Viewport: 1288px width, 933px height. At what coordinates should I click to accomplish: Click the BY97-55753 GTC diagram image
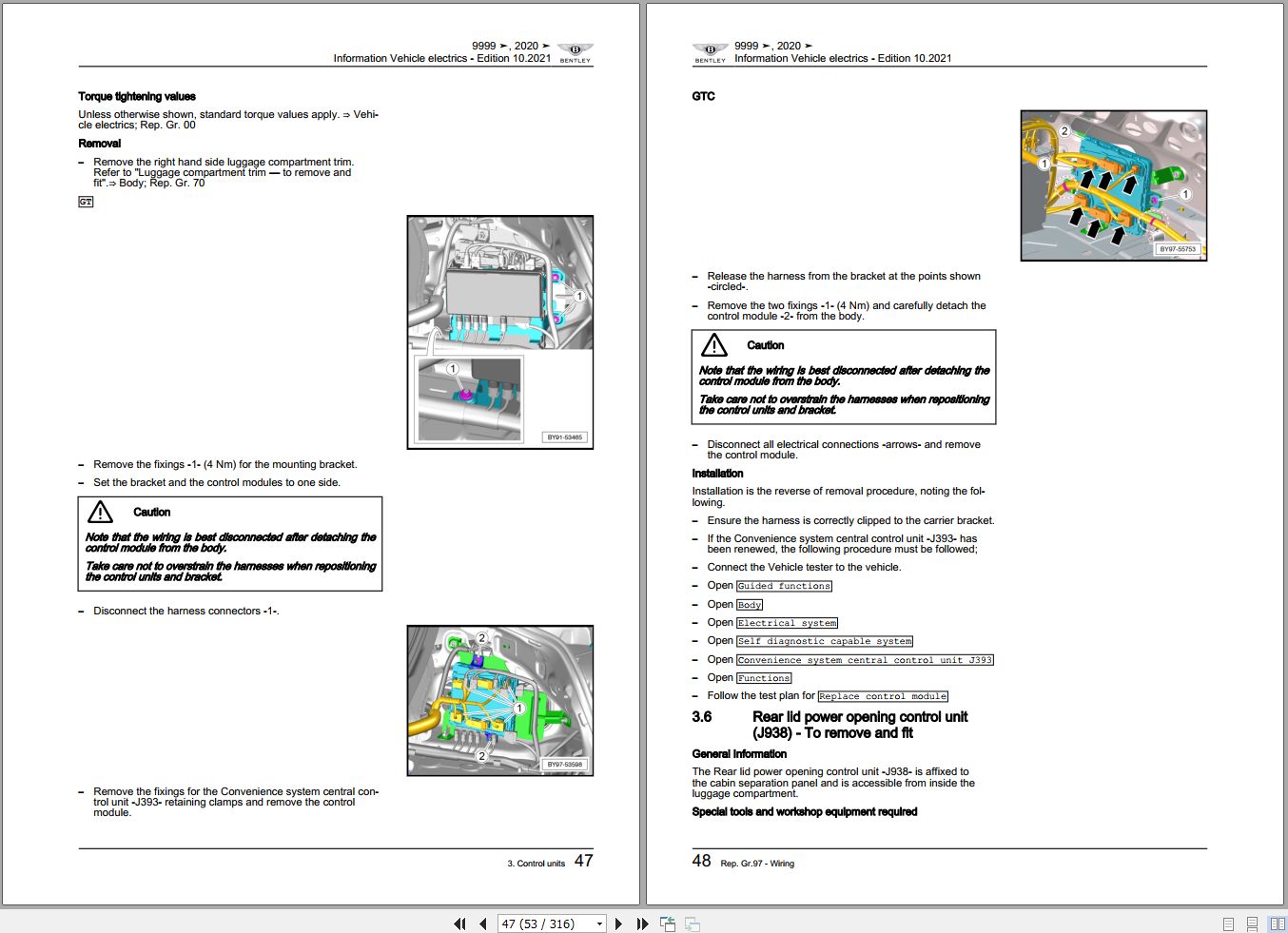[x=1113, y=185]
